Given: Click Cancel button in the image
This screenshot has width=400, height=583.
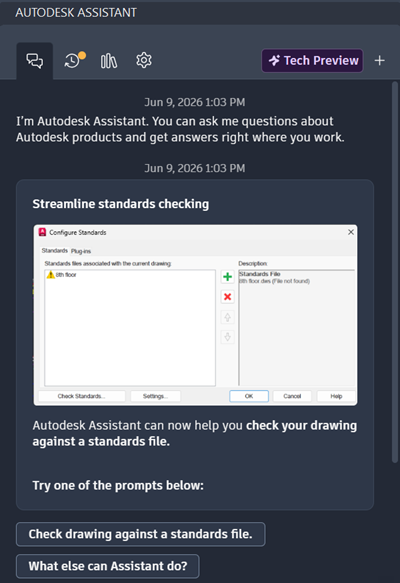Looking at the screenshot, I should [x=292, y=396].
